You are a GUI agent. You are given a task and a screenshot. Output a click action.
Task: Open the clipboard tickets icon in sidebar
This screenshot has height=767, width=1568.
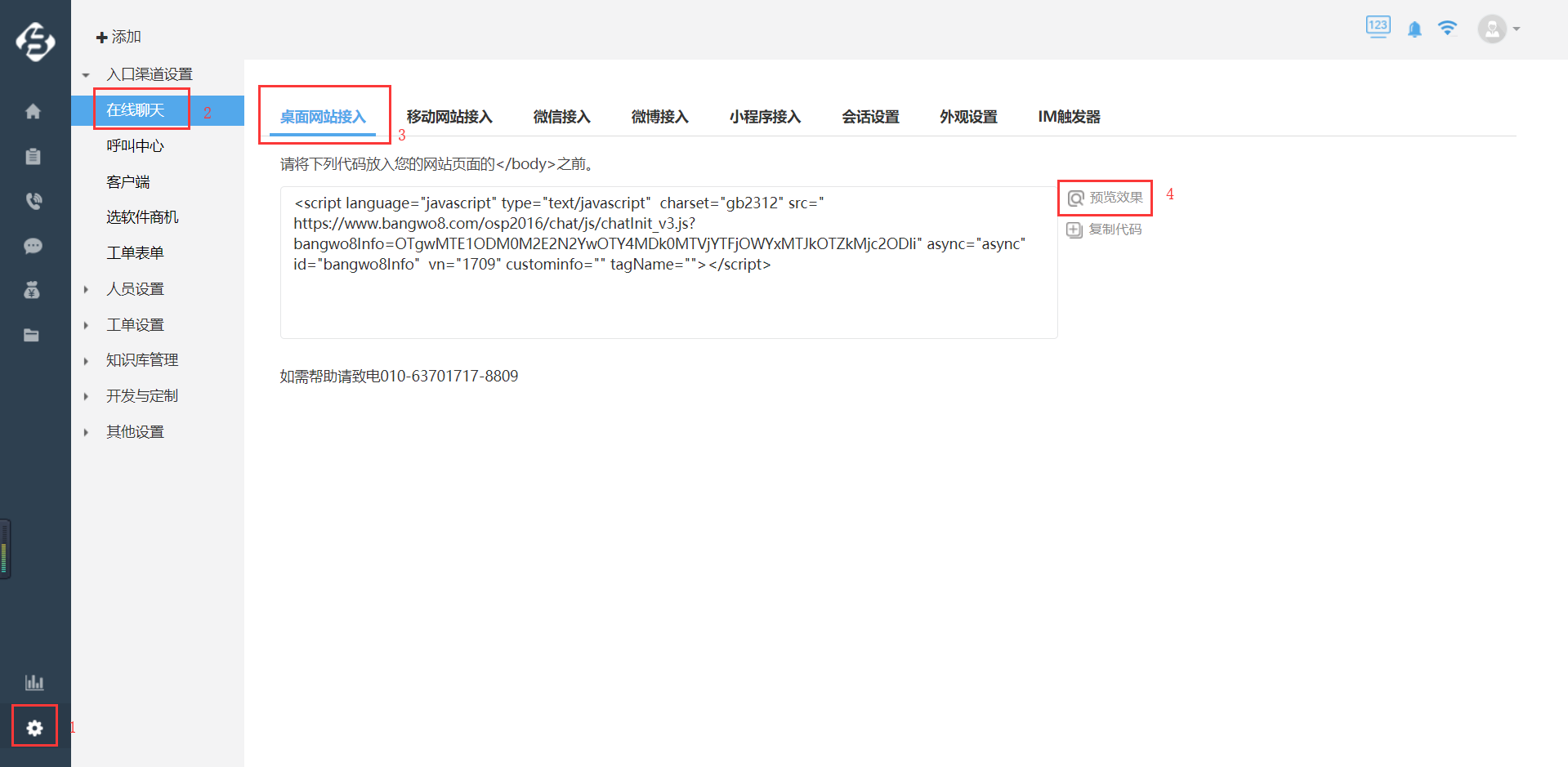[33, 156]
